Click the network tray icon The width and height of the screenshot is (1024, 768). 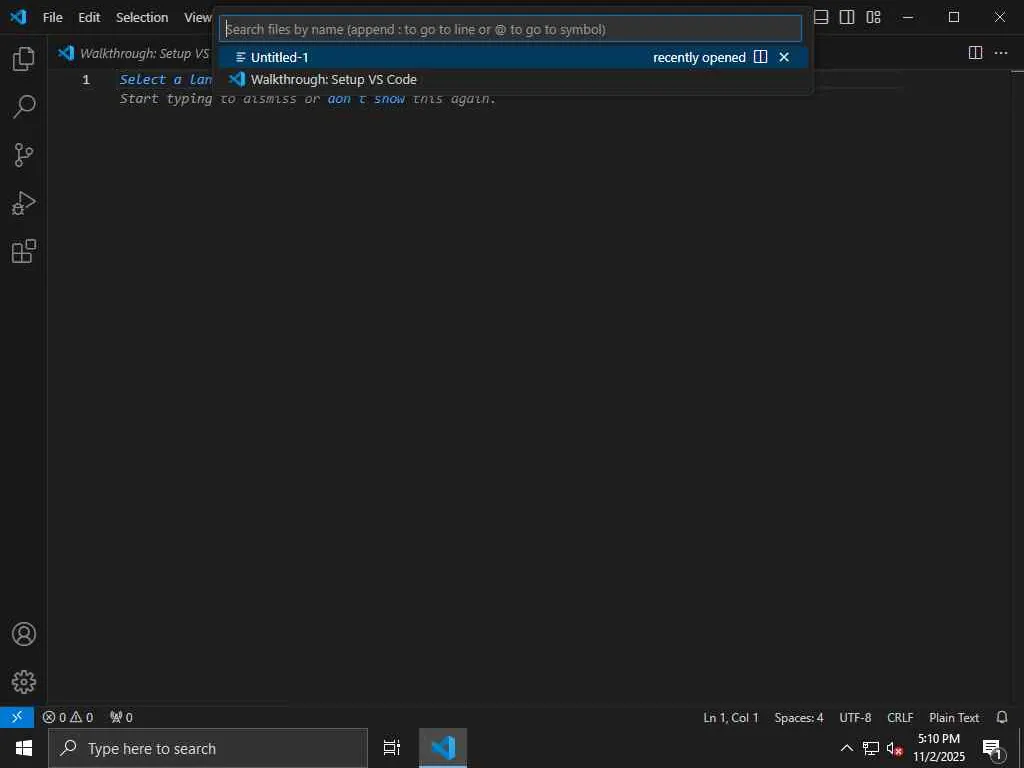coord(871,748)
